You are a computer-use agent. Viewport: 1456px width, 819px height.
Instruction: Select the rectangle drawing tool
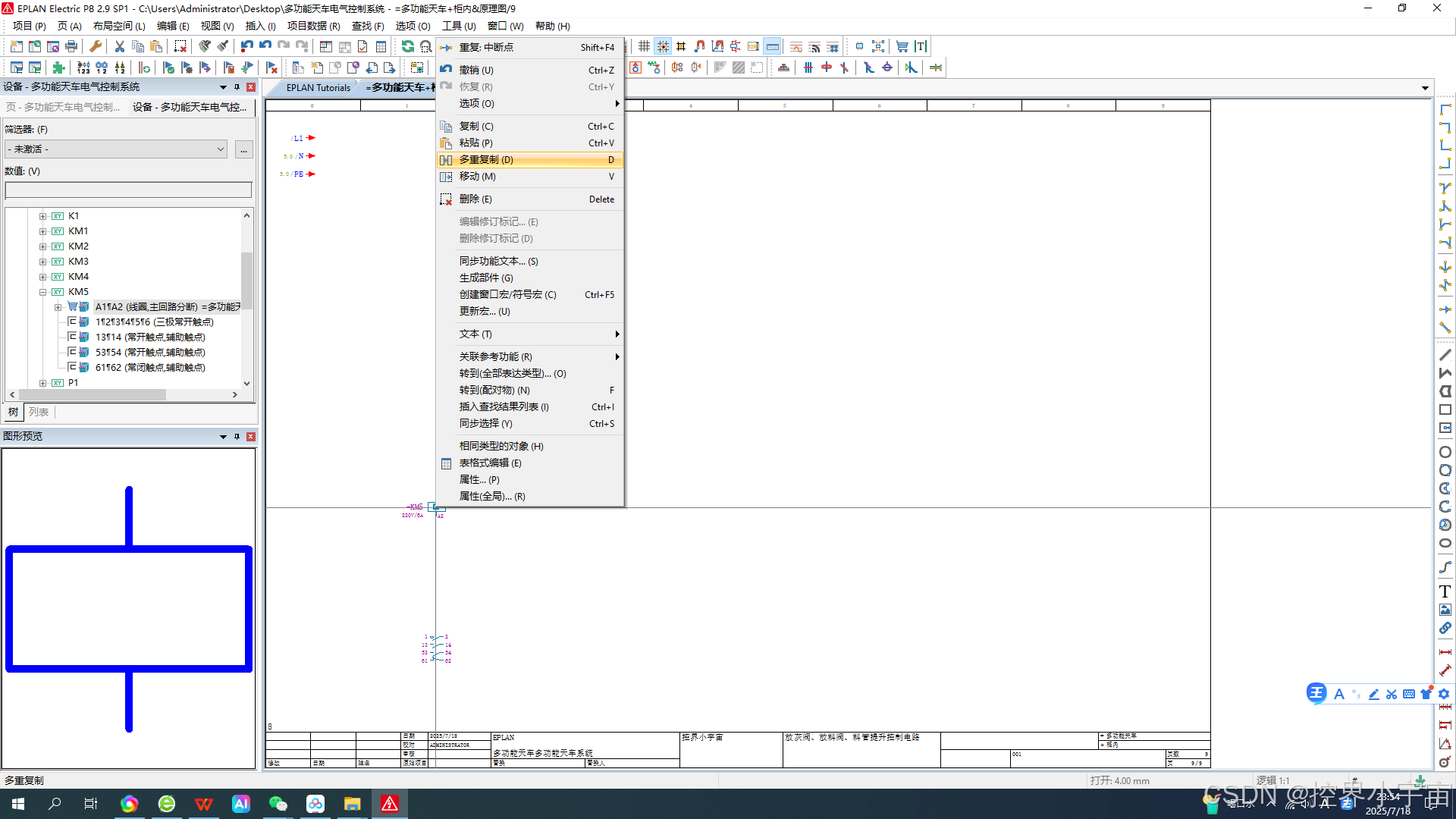1445,409
